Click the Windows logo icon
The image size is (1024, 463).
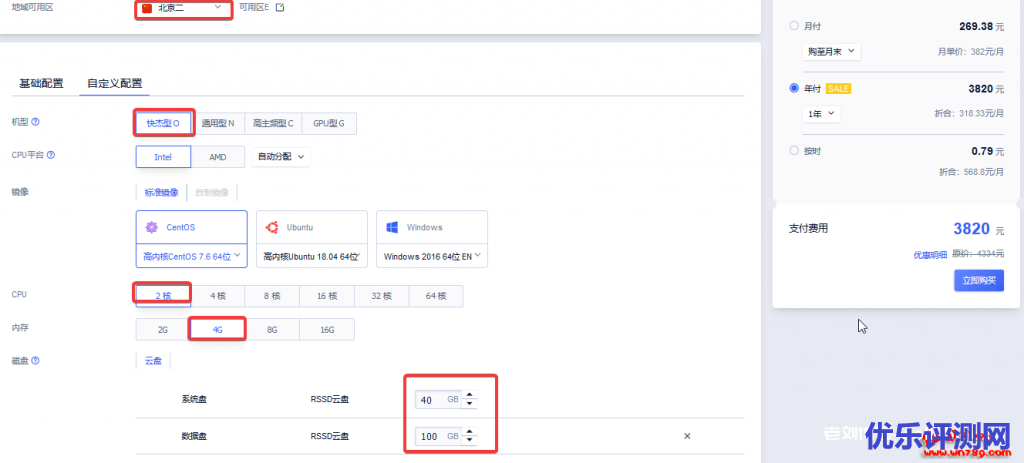click(392, 227)
